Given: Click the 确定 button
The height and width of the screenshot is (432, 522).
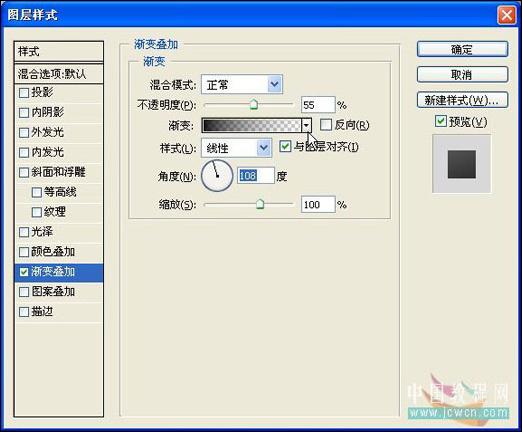Looking at the screenshot, I should 462,50.
